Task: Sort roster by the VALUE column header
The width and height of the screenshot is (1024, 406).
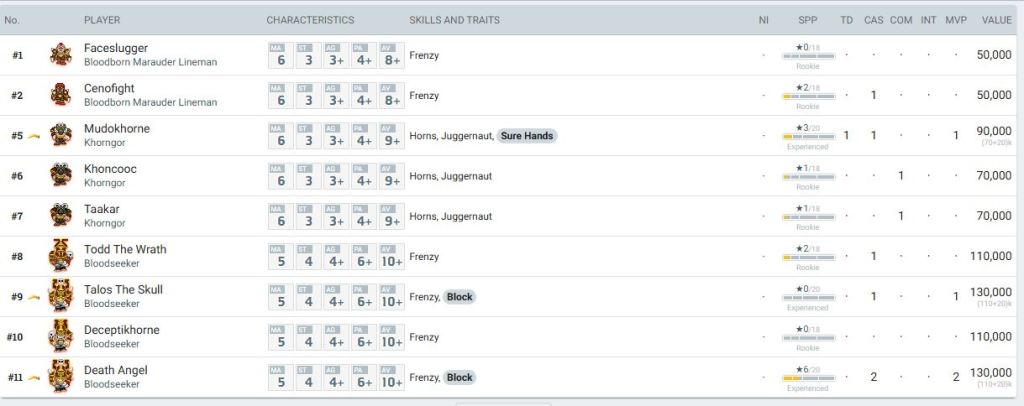Action: [996, 20]
